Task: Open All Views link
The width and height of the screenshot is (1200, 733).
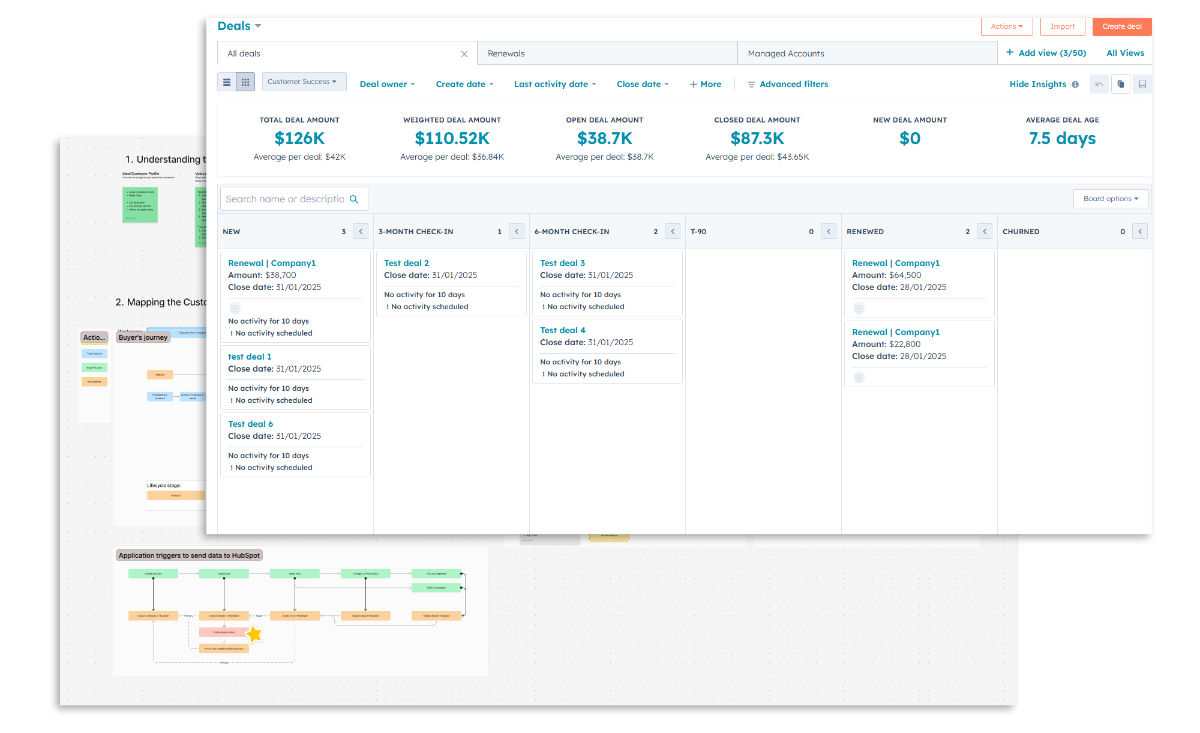Action: point(1125,54)
